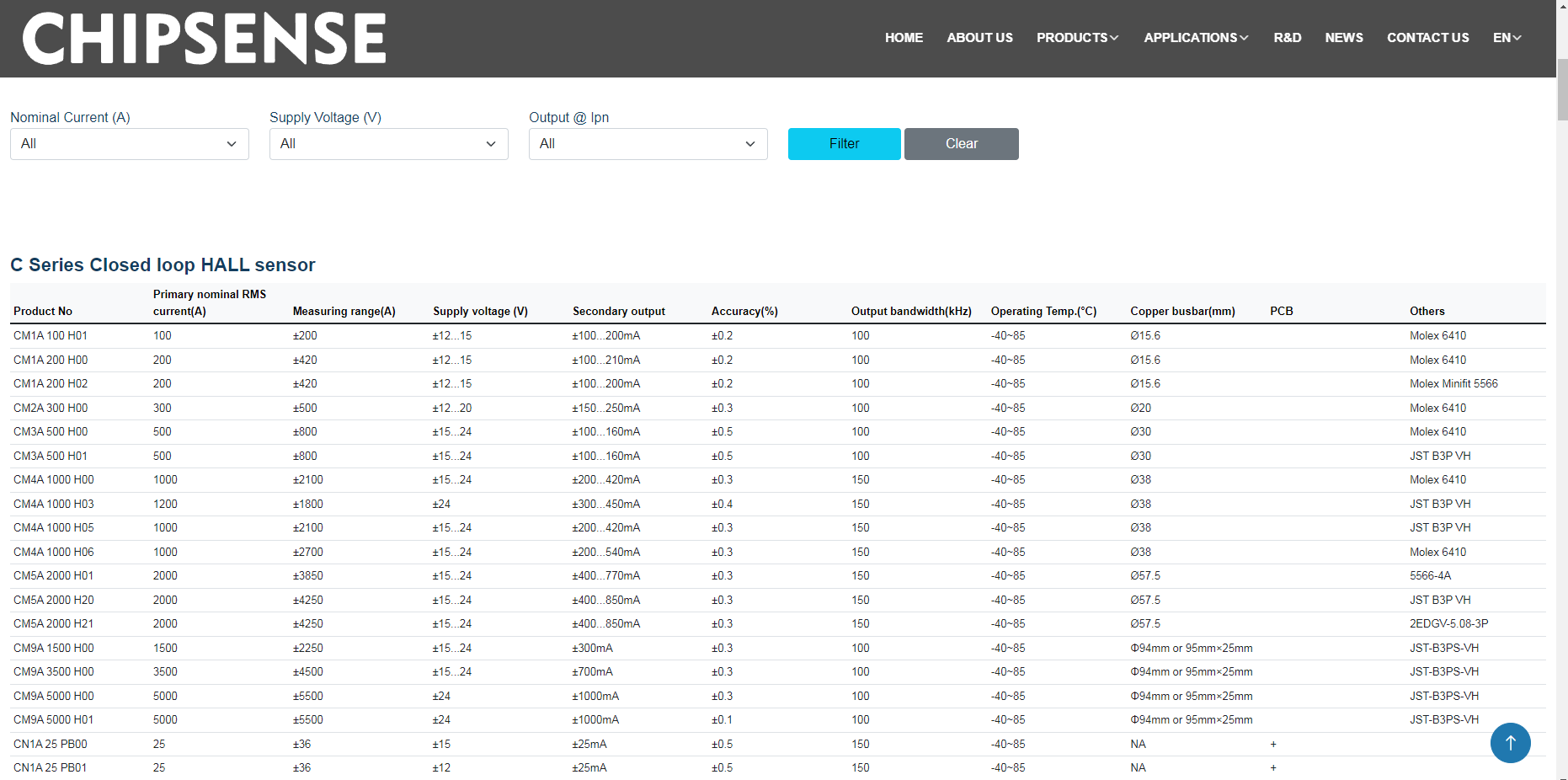Go to CONTACT US page
The height and width of the screenshot is (780, 1568).
pyautogui.click(x=1427, y=38)
